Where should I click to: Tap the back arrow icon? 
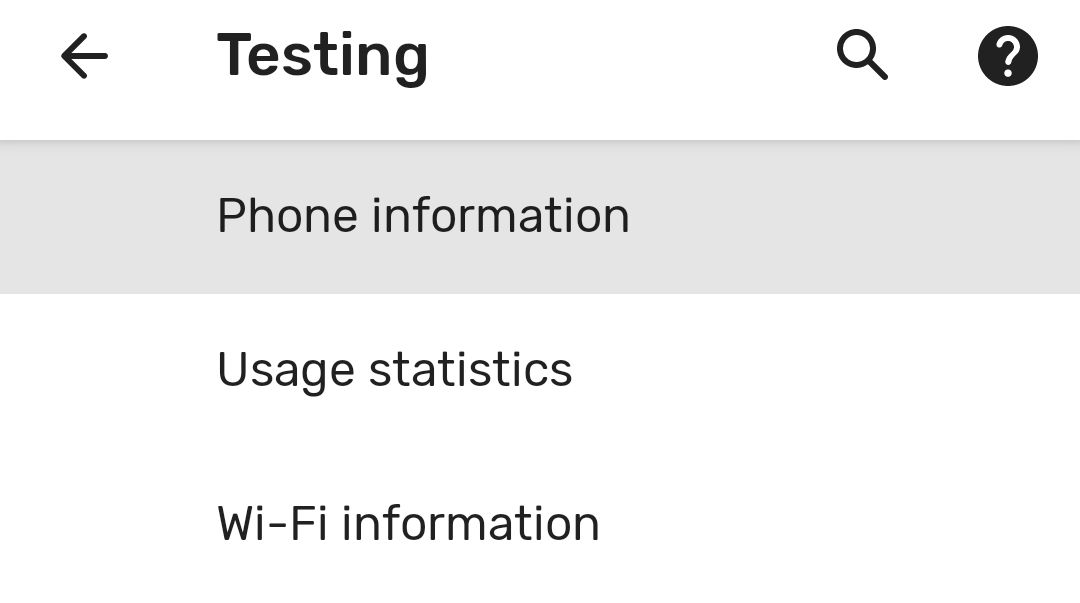pos(84,57)
